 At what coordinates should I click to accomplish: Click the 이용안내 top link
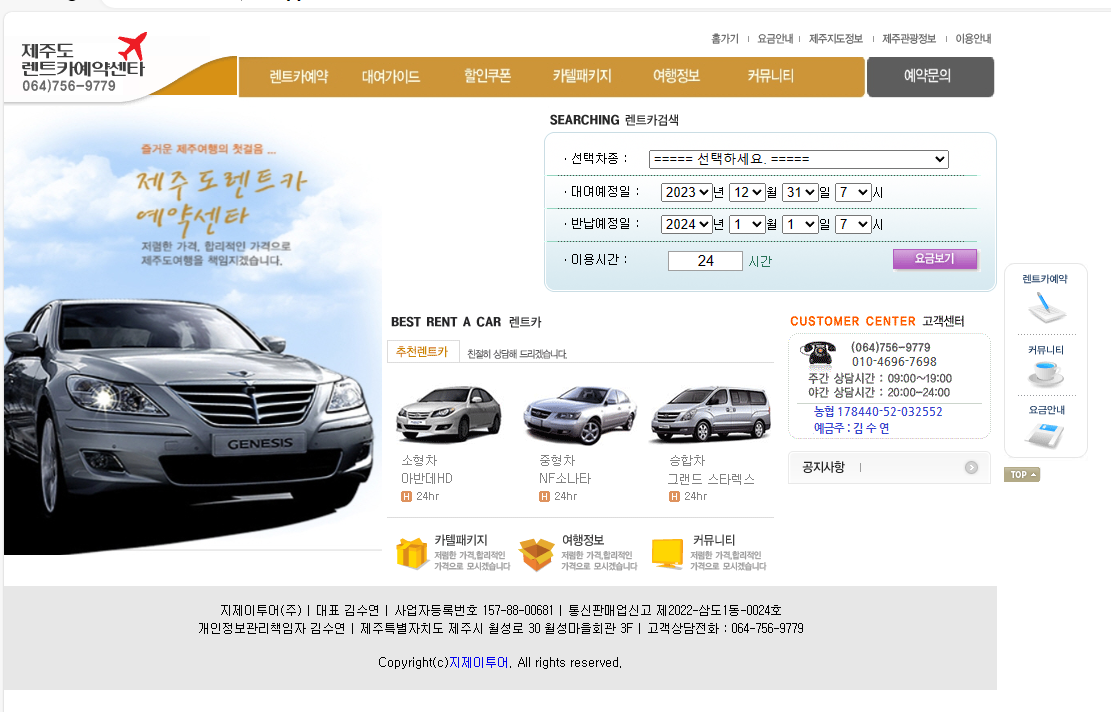(x=974, y=39)
